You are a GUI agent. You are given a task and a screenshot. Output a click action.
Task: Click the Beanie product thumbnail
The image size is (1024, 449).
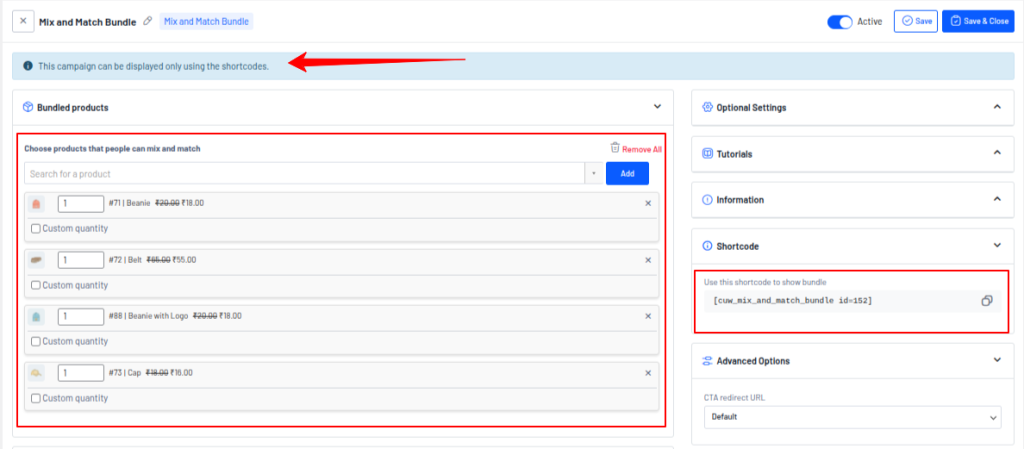tap(37, 204)
